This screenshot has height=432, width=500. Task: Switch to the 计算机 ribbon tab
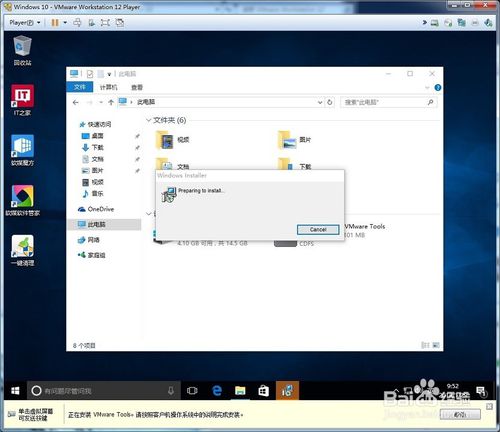click(x=108, y=87)
